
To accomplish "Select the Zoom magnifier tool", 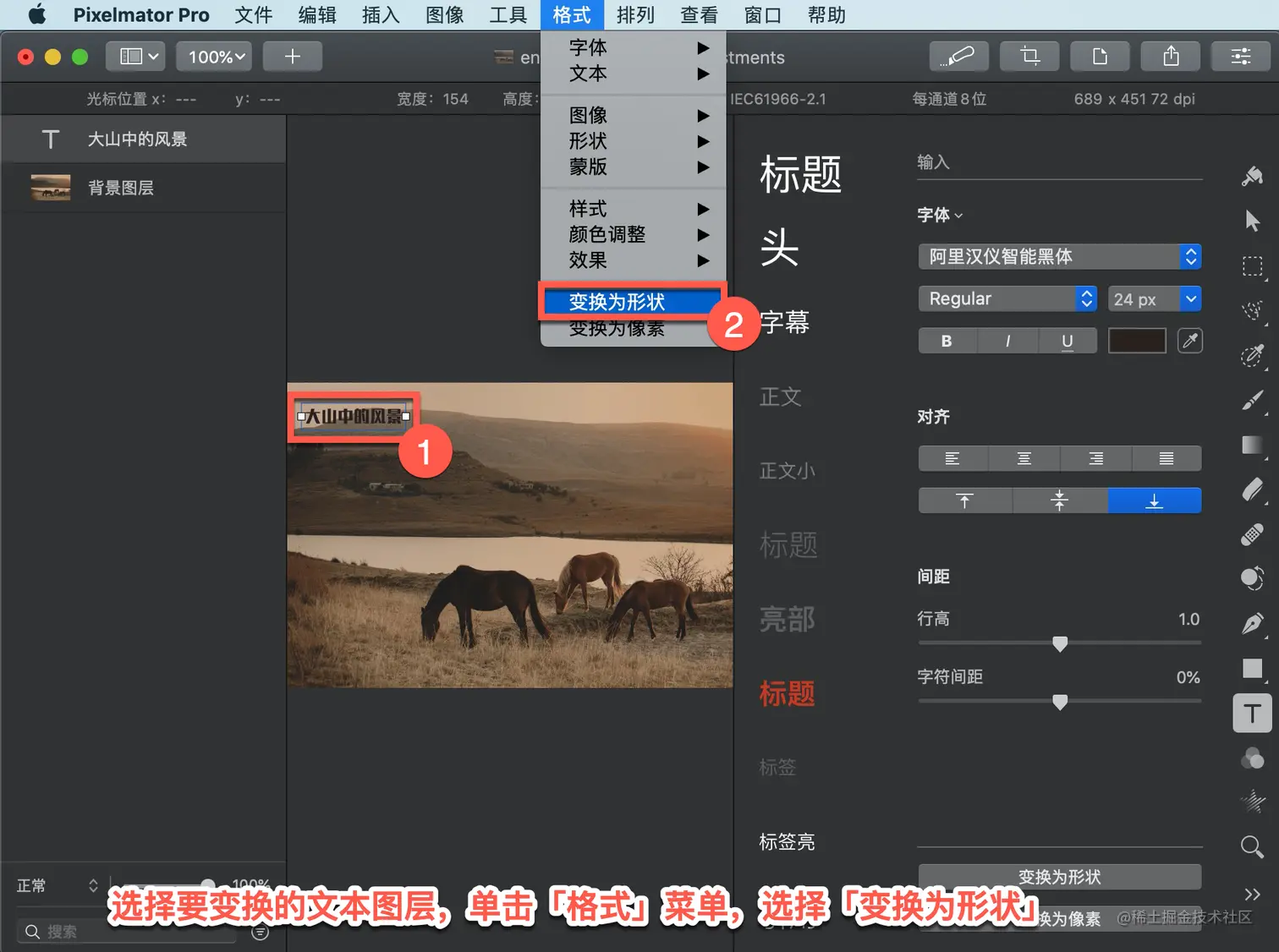I will click(1253, 846).
